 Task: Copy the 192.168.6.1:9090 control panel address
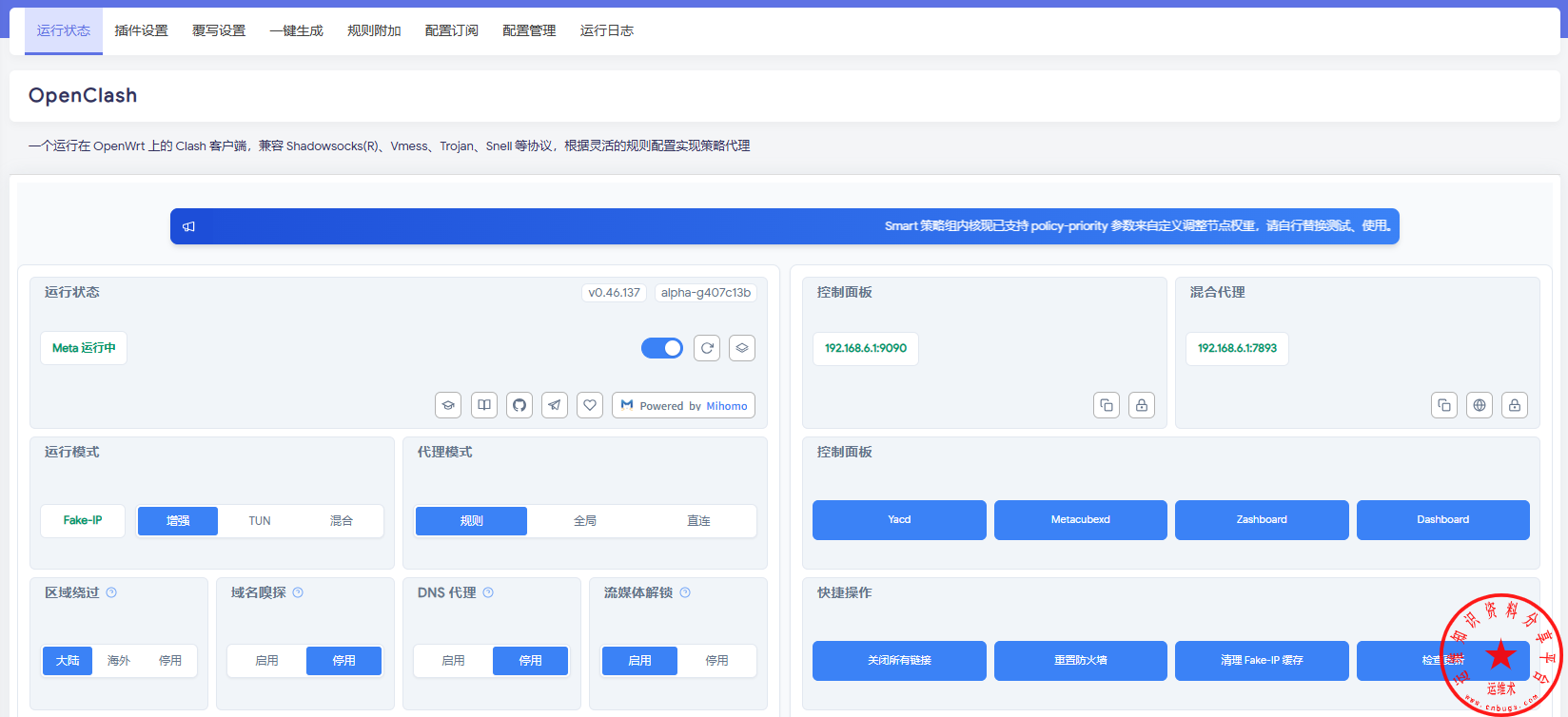coord(1107,405)
